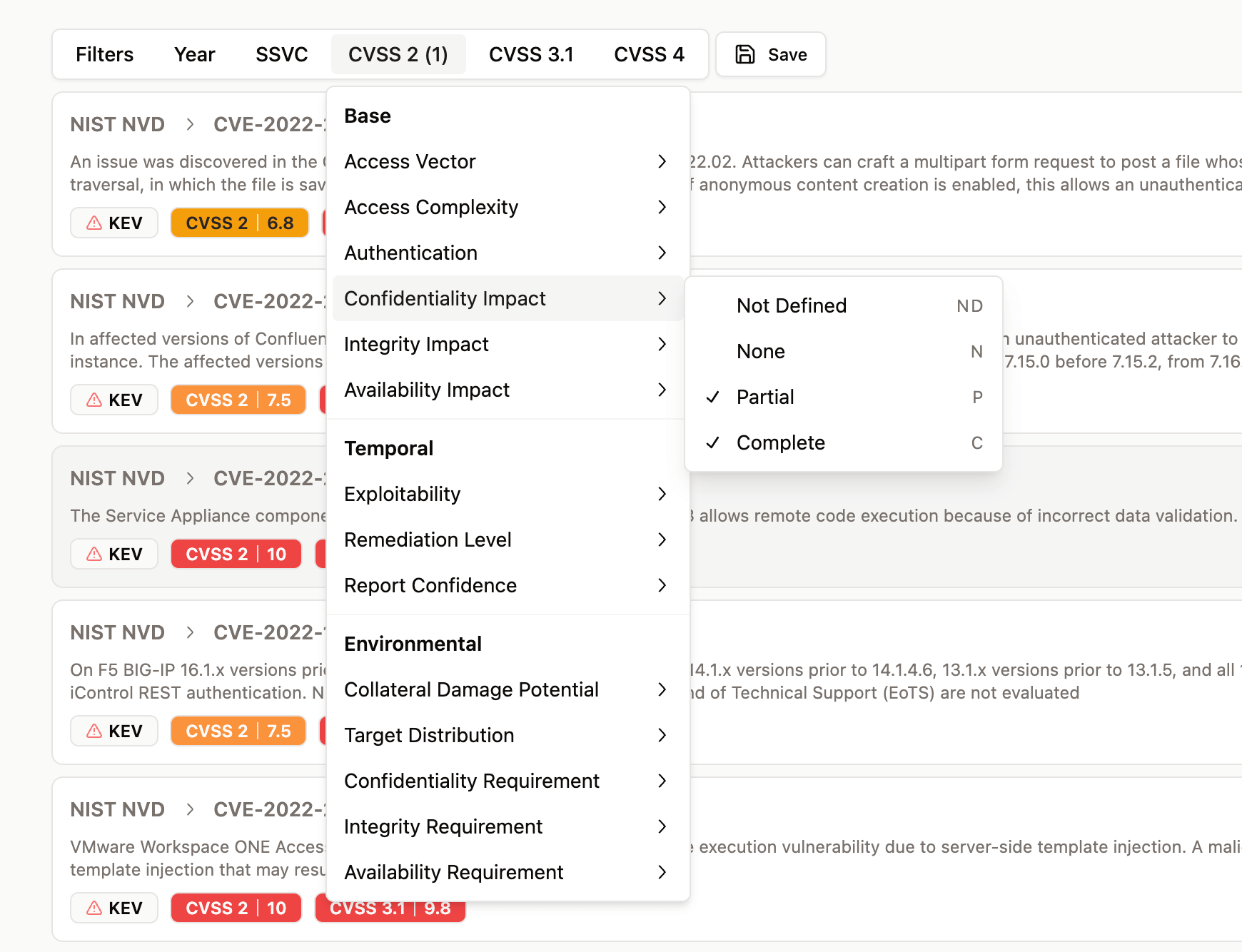The height and width of the screenshot is (952, 1242).
Task: Expand the Access Vector submenu
Action: [x=507, y=162]
